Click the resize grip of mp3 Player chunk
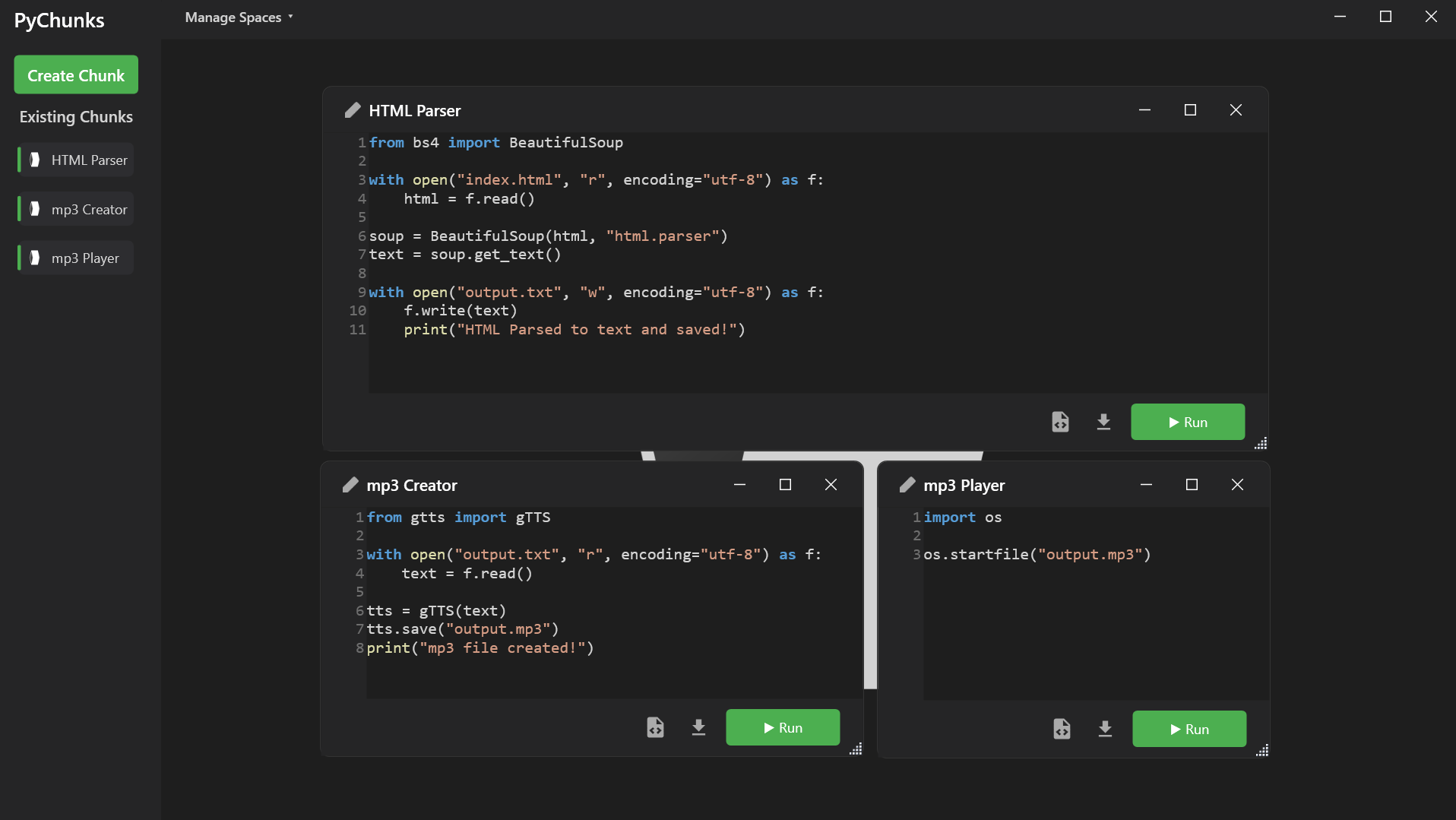 [1262, 750]
